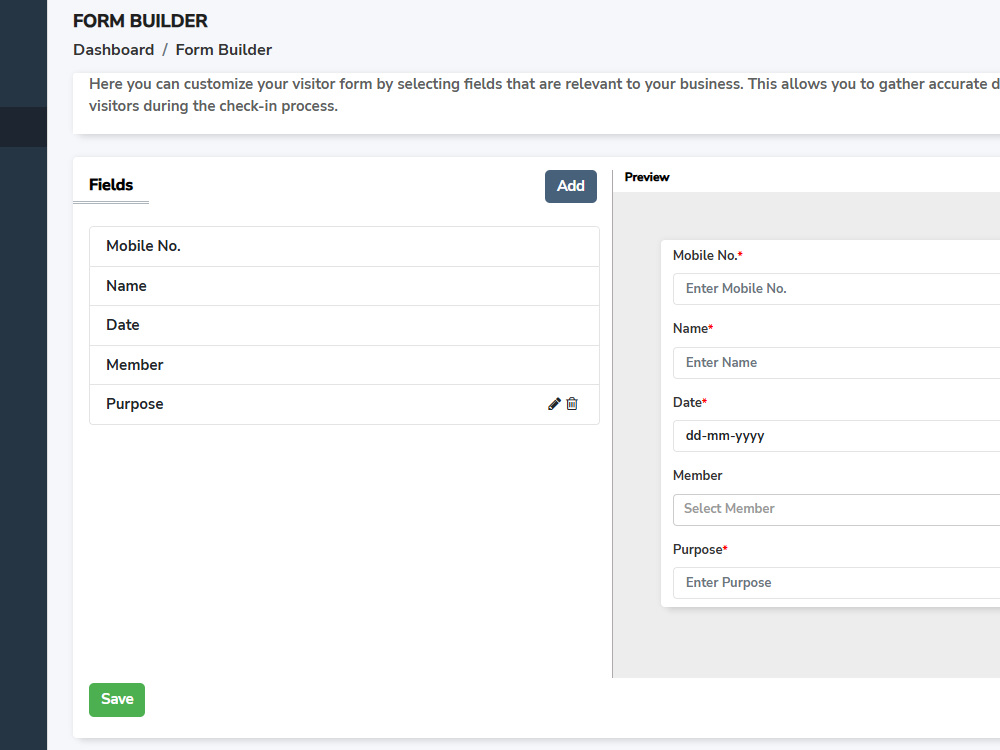The width and height of the screenshot is (1000, 750).
Task: Open the Select Member dropdown
Action: (836, 510)
